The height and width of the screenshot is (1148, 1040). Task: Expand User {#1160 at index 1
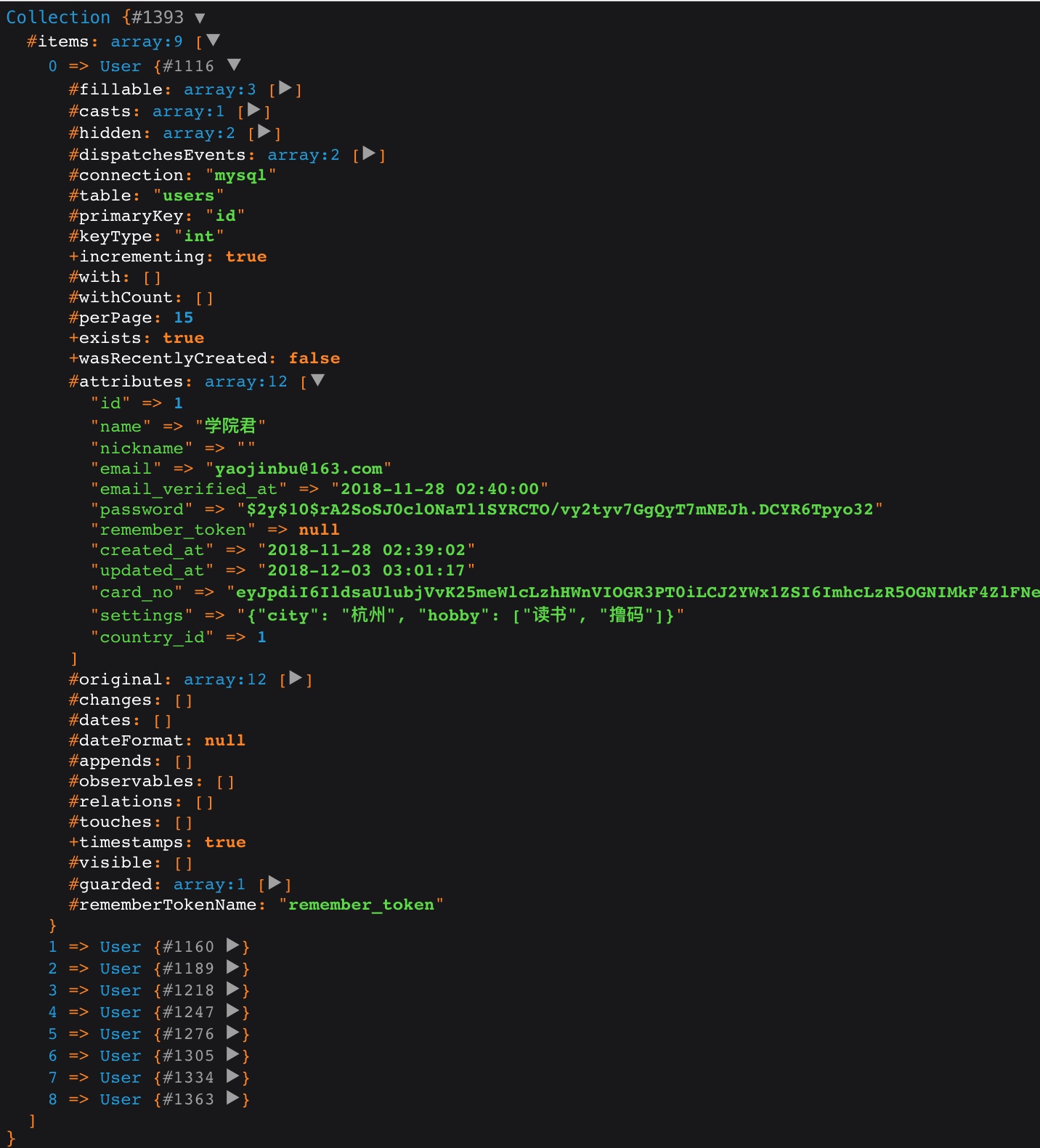coord(233,946)
